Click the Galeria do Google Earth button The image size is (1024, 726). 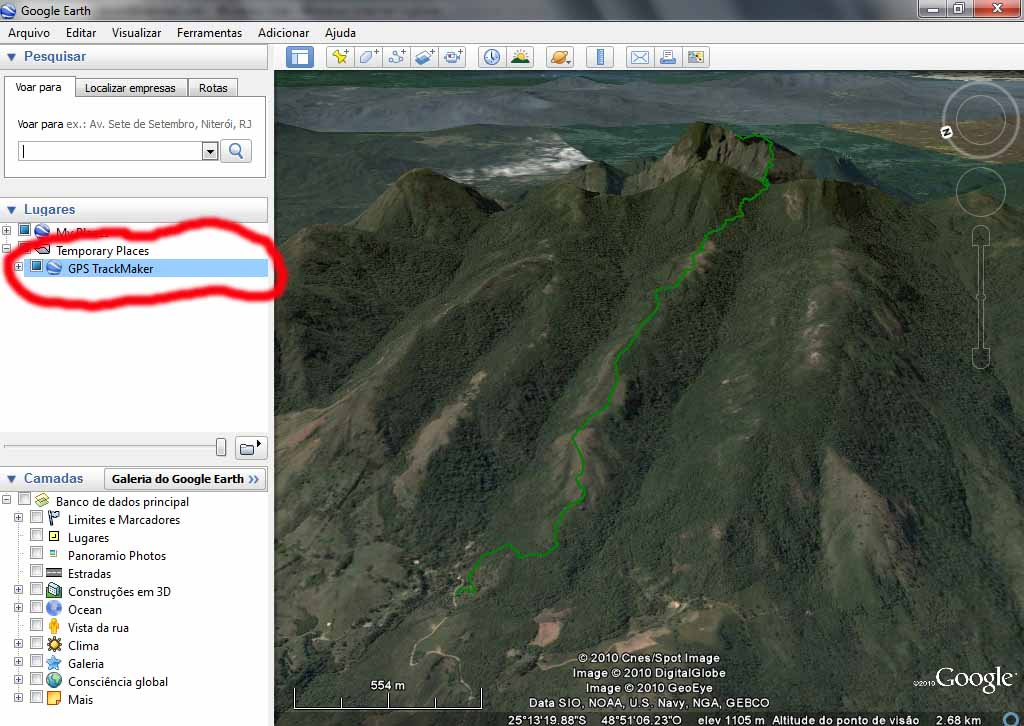click(x=185, y=479)
